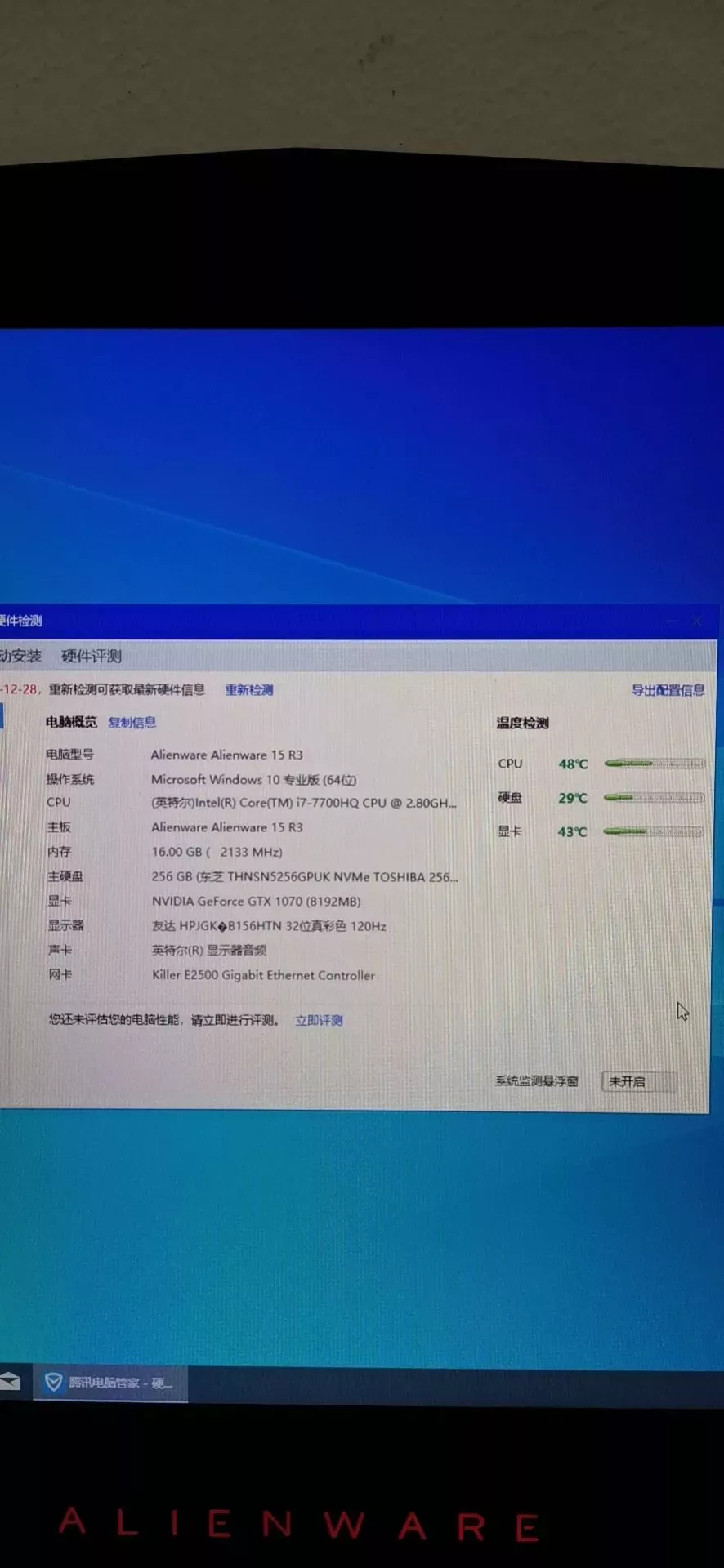Select the 电脑概览 heading
724x1568 pixels.
pyautogui.click(x=71, y=722)
